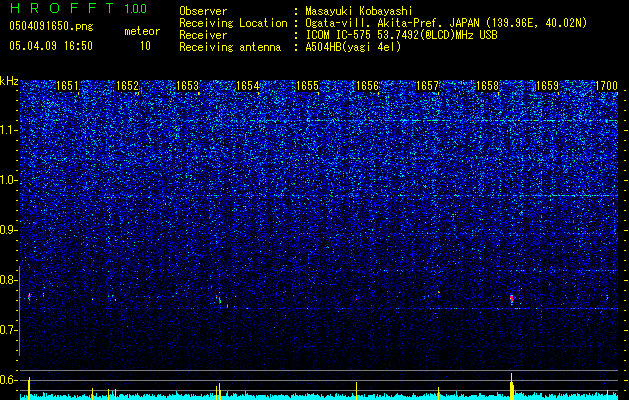The width and height of the screenshot is (629, 400).
Task: Click the 0.8 kHz axis label
Action: pyautogui.click(x=8, y=280)
